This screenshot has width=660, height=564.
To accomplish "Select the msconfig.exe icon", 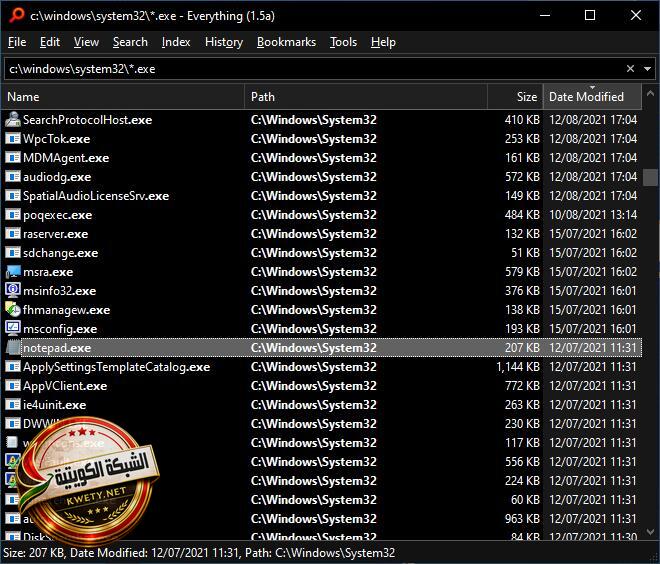I will 13,329.
